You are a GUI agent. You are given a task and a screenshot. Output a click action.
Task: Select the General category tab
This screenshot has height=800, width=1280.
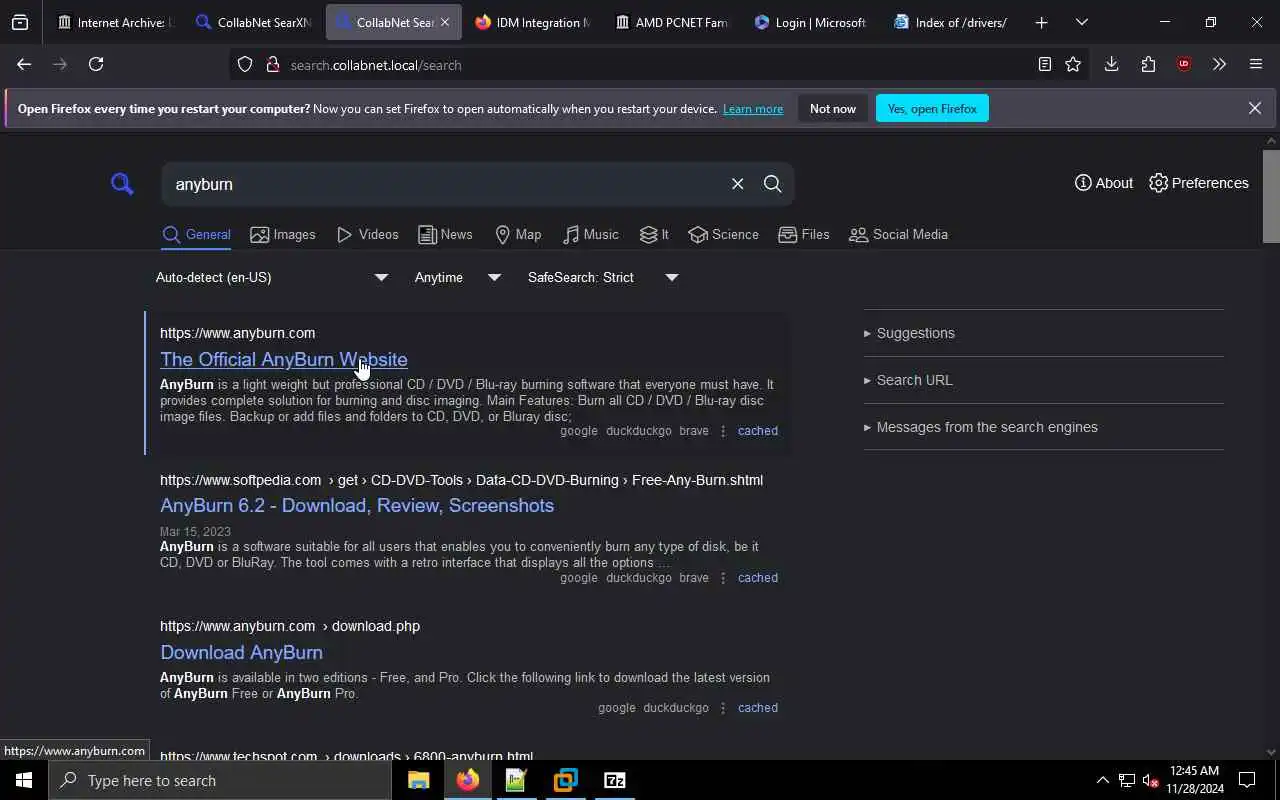196,235
